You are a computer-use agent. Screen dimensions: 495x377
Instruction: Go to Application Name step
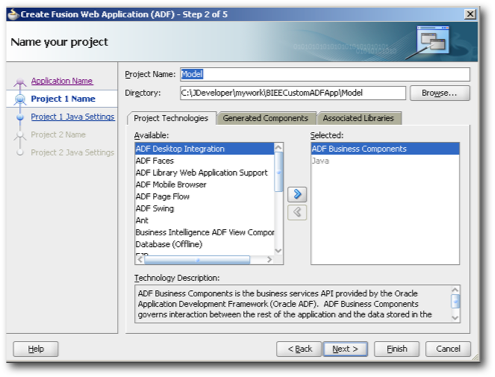tap(62, 81)
